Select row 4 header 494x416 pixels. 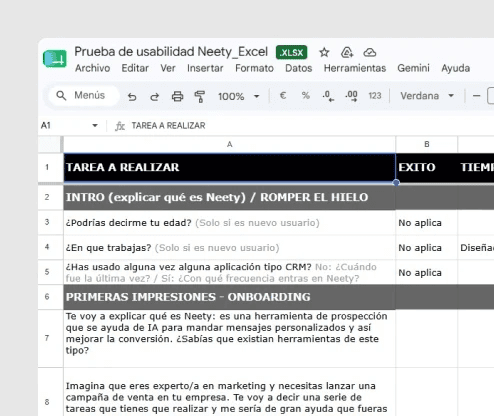(x=47, y=247)
